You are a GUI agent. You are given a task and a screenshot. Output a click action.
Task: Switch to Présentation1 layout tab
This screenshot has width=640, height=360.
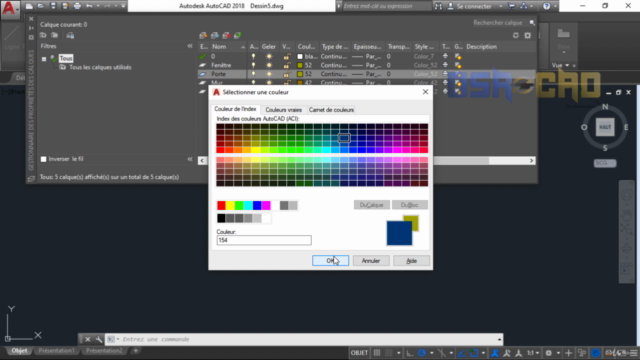(56, 351)
